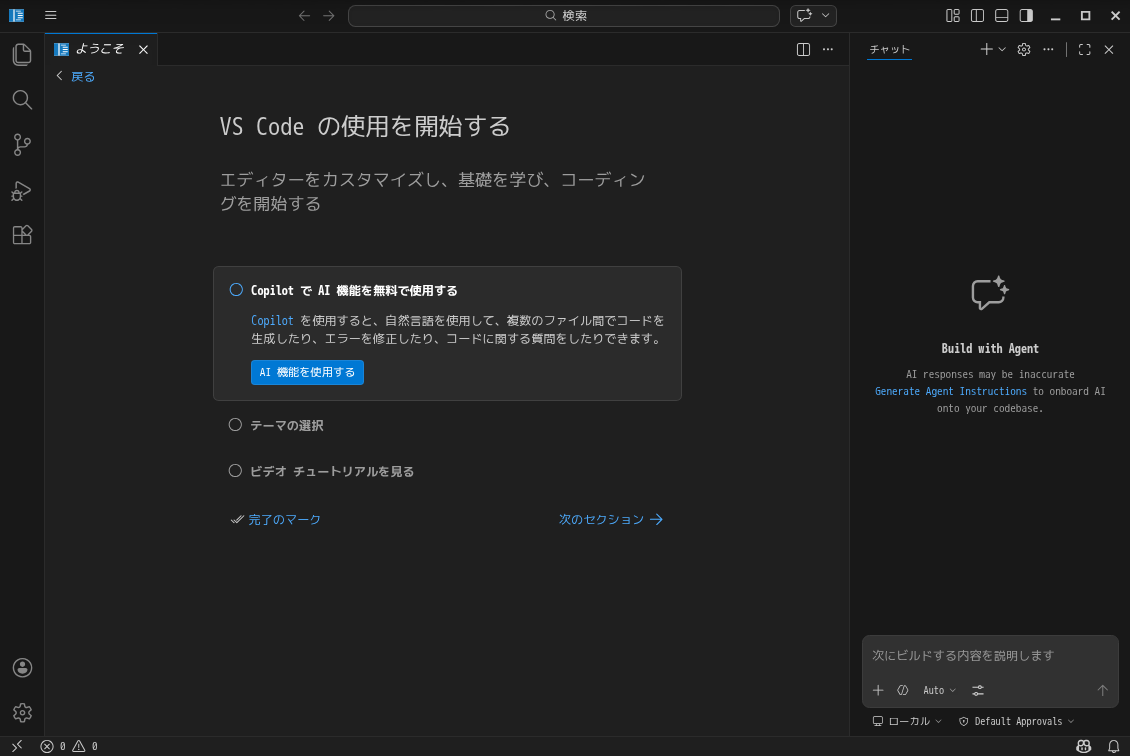Open errors and warnings status item
Screen dimensions: 1130x756
pos(68,746)
